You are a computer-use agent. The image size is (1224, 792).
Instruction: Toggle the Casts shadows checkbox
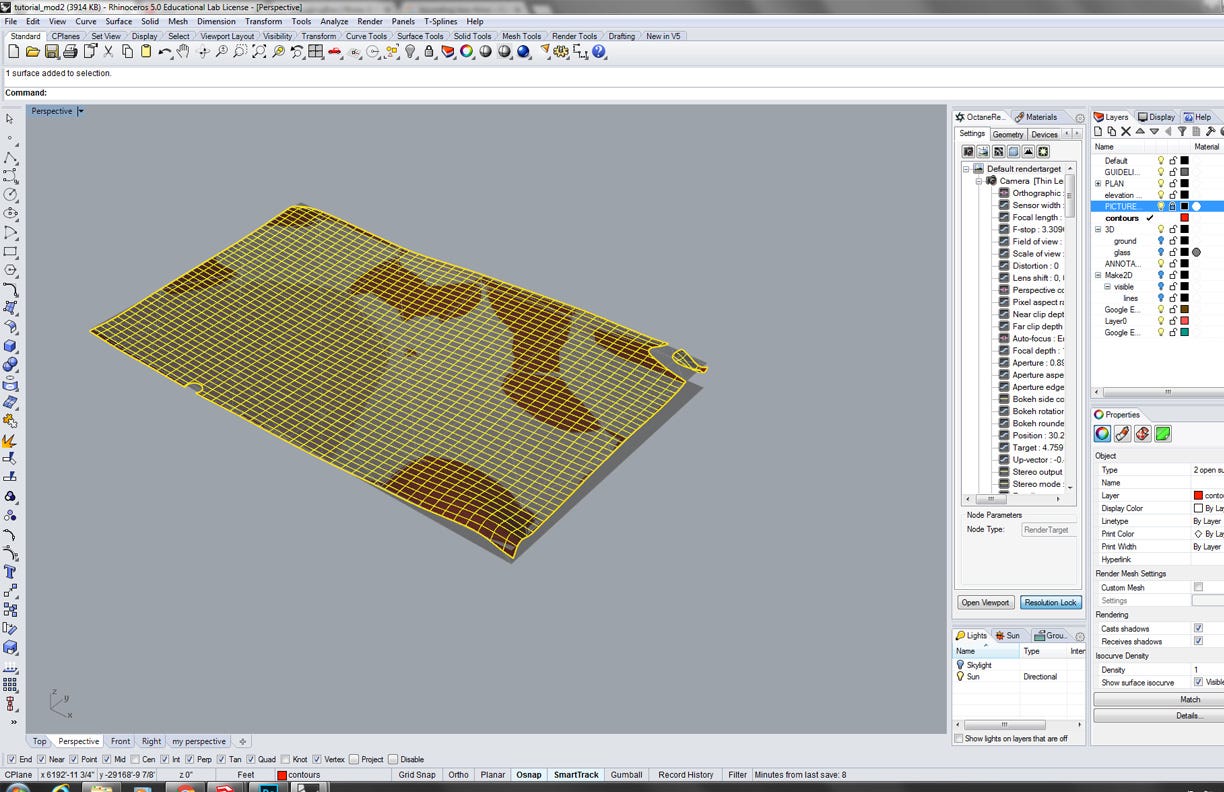click(x=1198, y=629)
